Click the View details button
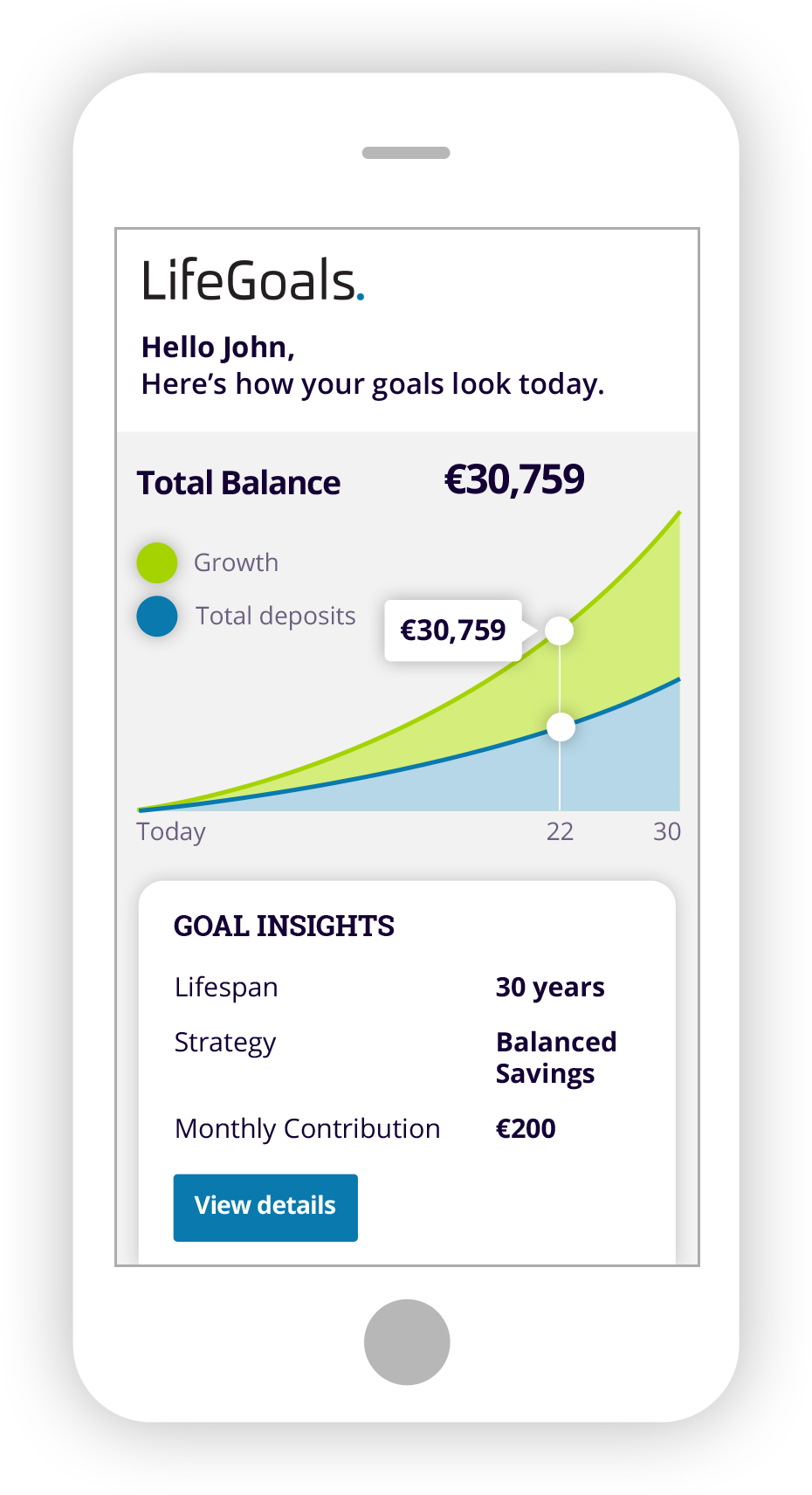This screenshot has height=1495, width=812. (x=265, y=1207)
